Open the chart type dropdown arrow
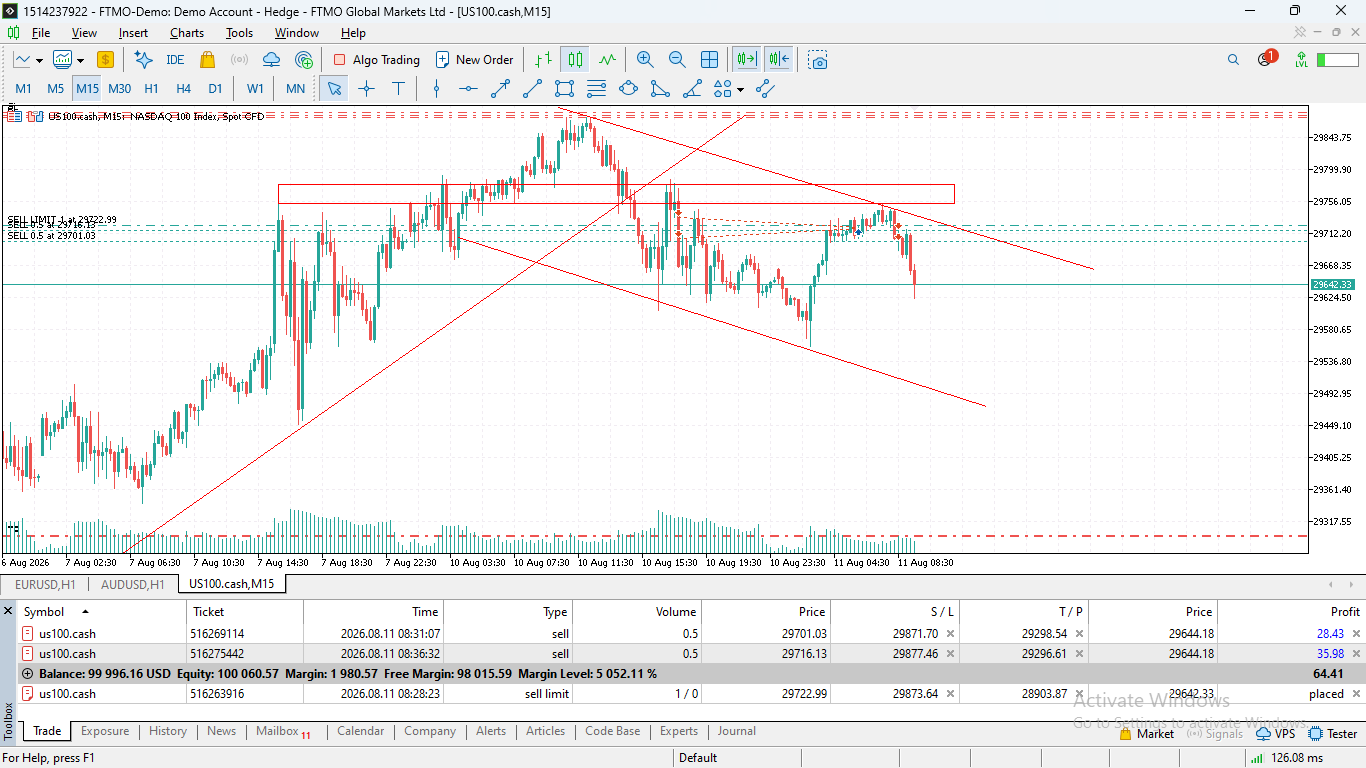The width and height of the screenshot is (1366, 768). click(39, 60)
